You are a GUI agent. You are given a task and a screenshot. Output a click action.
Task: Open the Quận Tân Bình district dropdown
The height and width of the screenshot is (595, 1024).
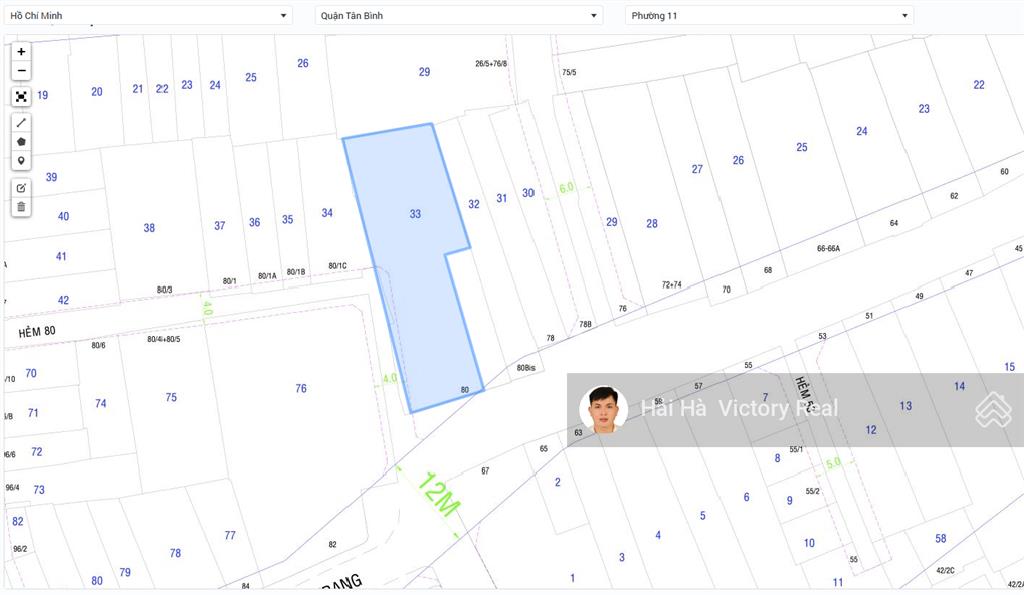[458, 16]
